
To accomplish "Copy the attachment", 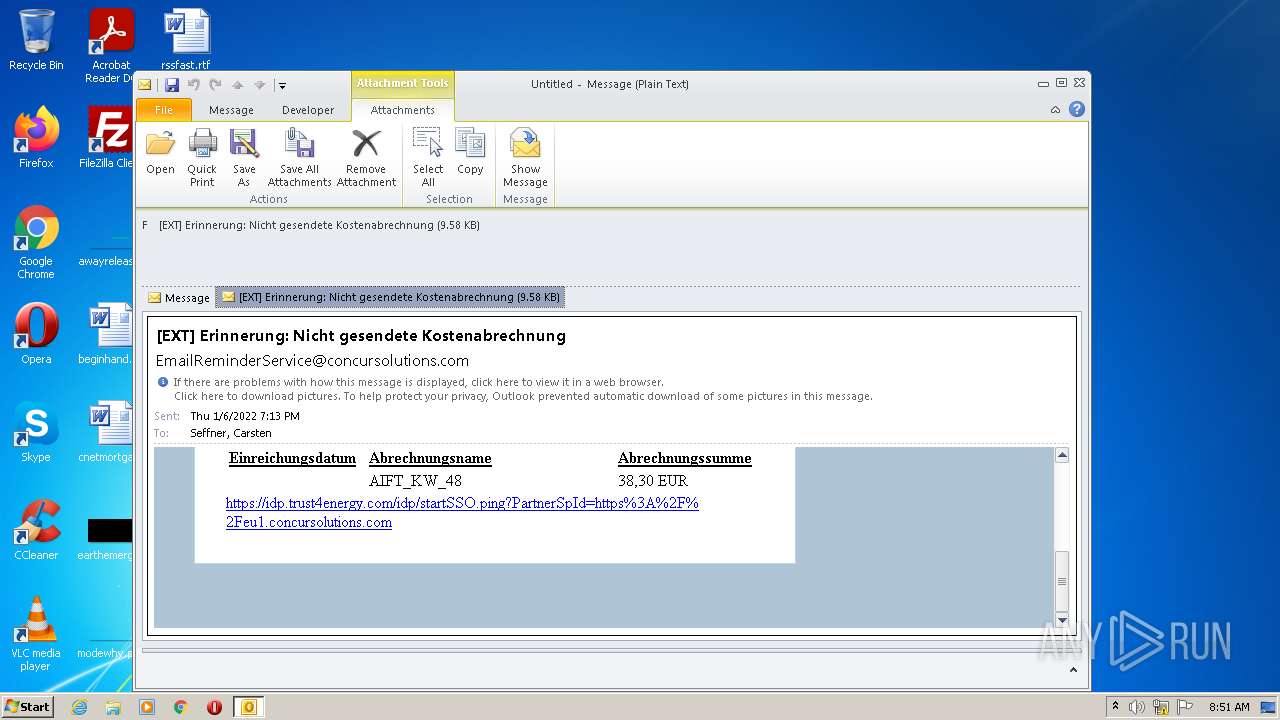I will (x=470, y=153).
